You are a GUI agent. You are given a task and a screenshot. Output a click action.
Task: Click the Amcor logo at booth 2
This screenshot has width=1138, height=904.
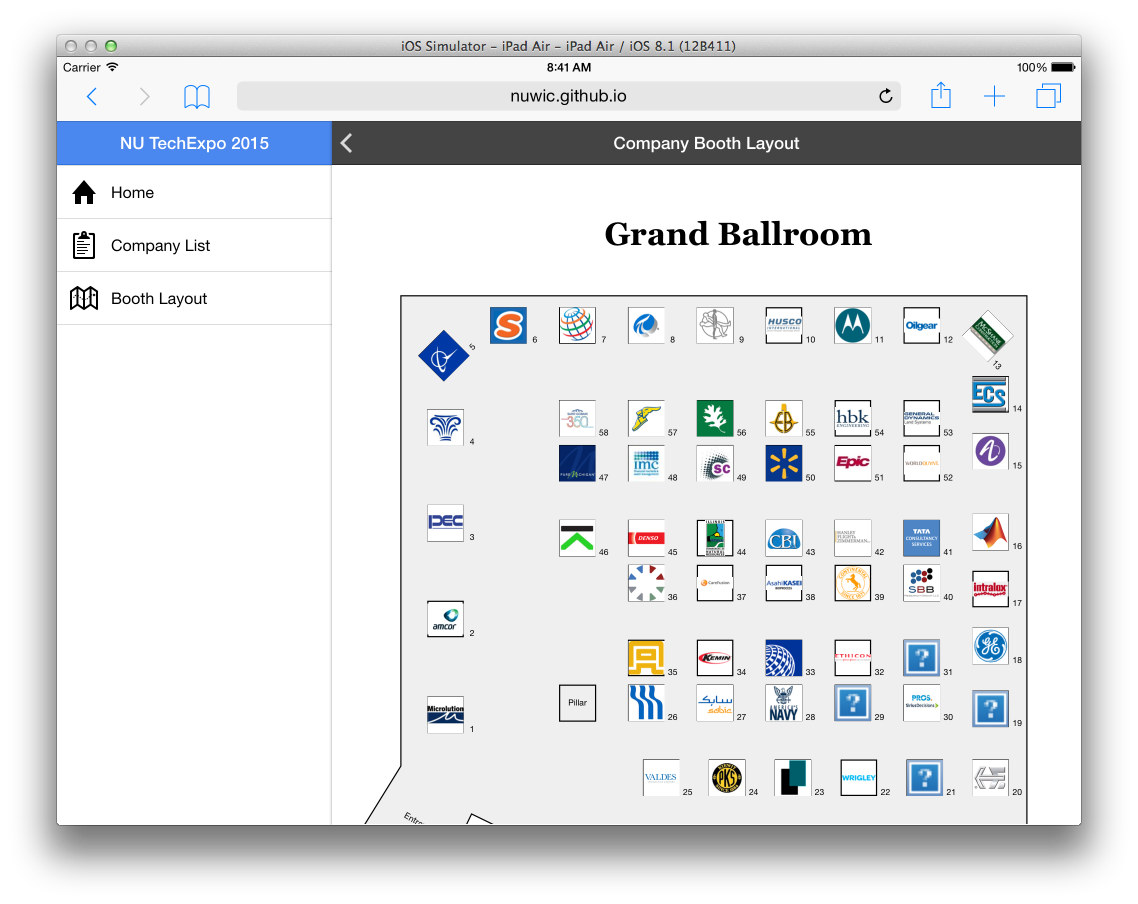click(x=445, y=618)
